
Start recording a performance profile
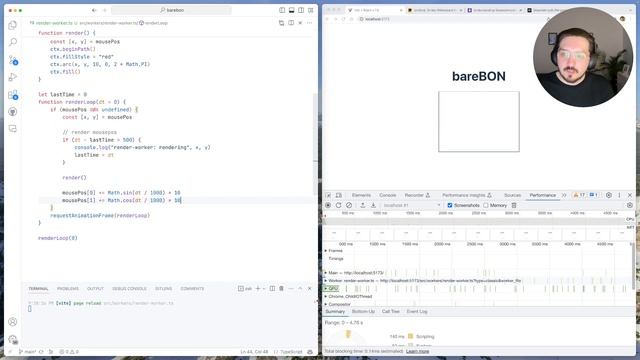pos(328,205)
